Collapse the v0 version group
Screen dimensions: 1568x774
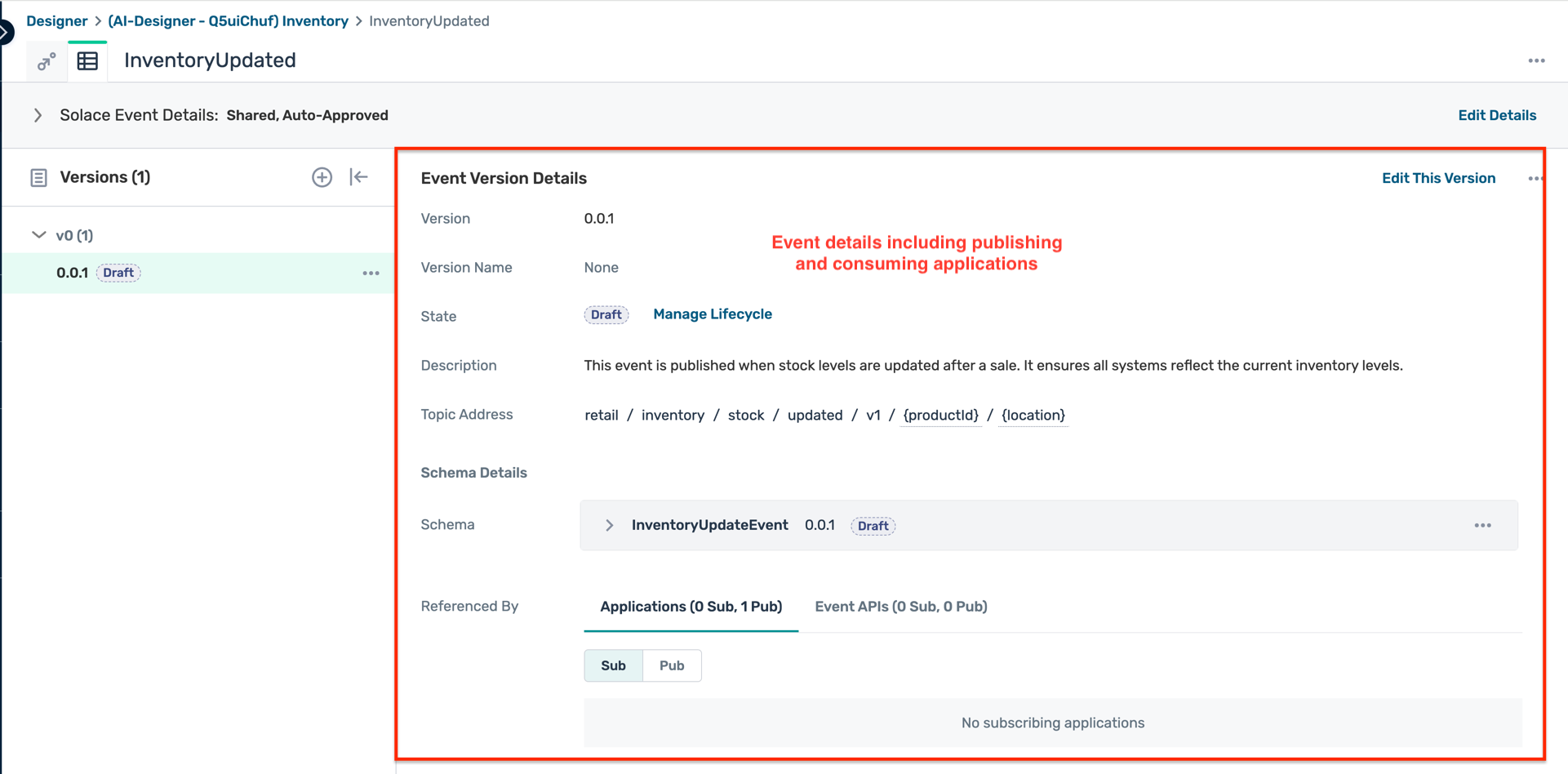pos(38,235)
